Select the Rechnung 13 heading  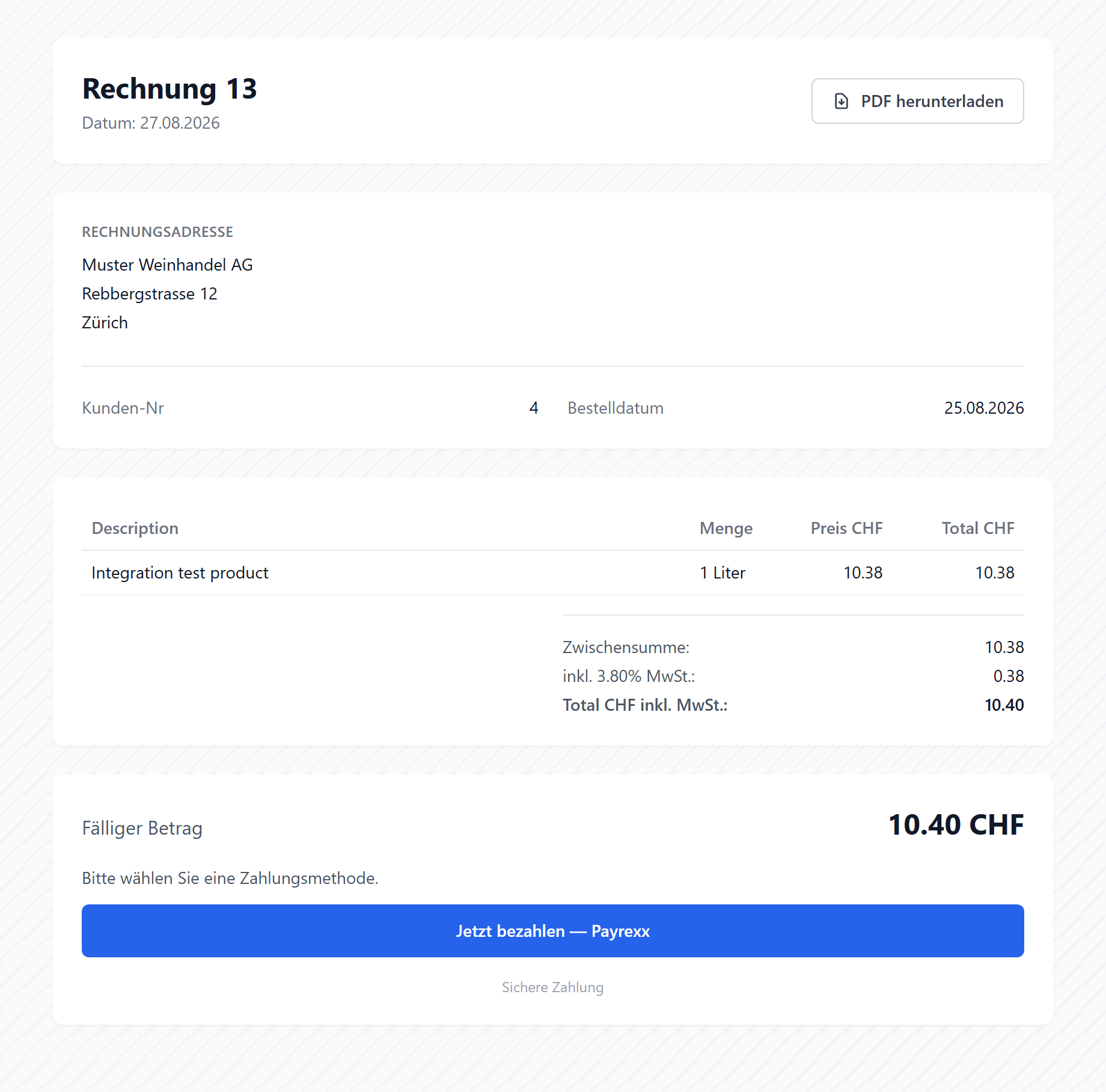coord(170,88)
